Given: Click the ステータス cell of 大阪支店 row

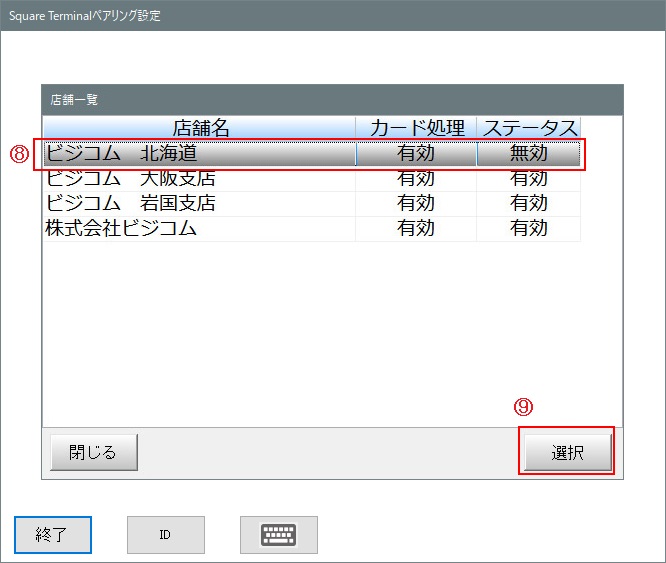Looking at the screenshot, I should [529, 179].
